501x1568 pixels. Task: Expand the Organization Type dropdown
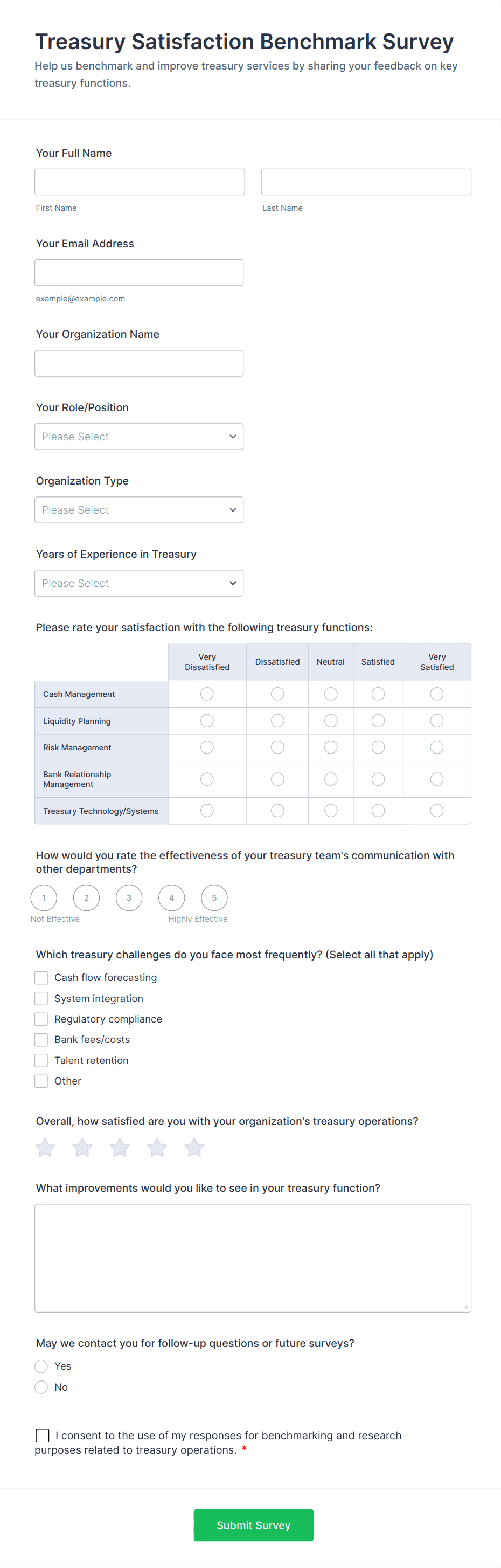coord(139,510)
